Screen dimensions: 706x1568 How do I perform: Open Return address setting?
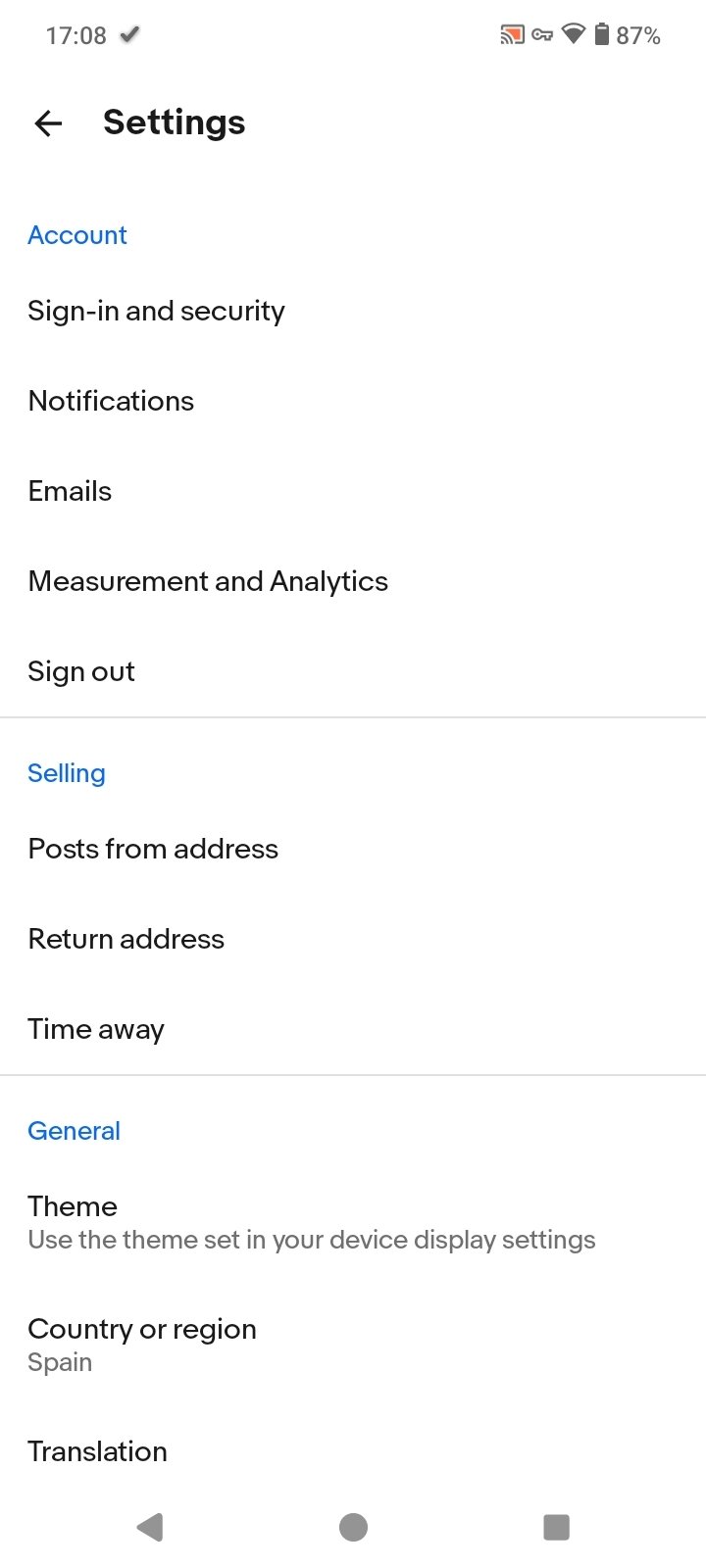[126, 939]
